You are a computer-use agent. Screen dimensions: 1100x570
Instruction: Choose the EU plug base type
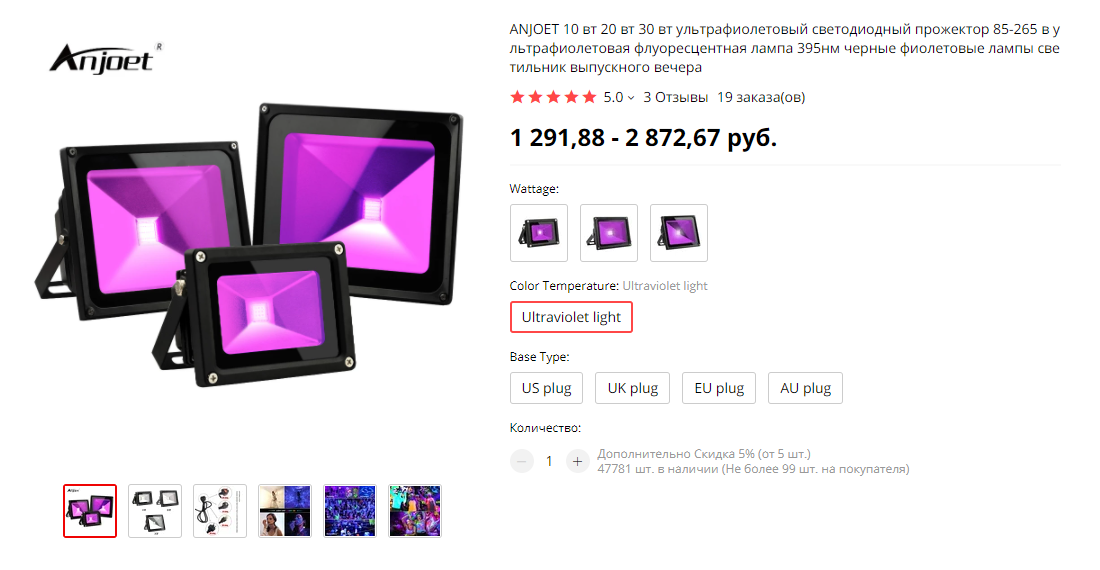pyautogui.click(x=719, y=388)
